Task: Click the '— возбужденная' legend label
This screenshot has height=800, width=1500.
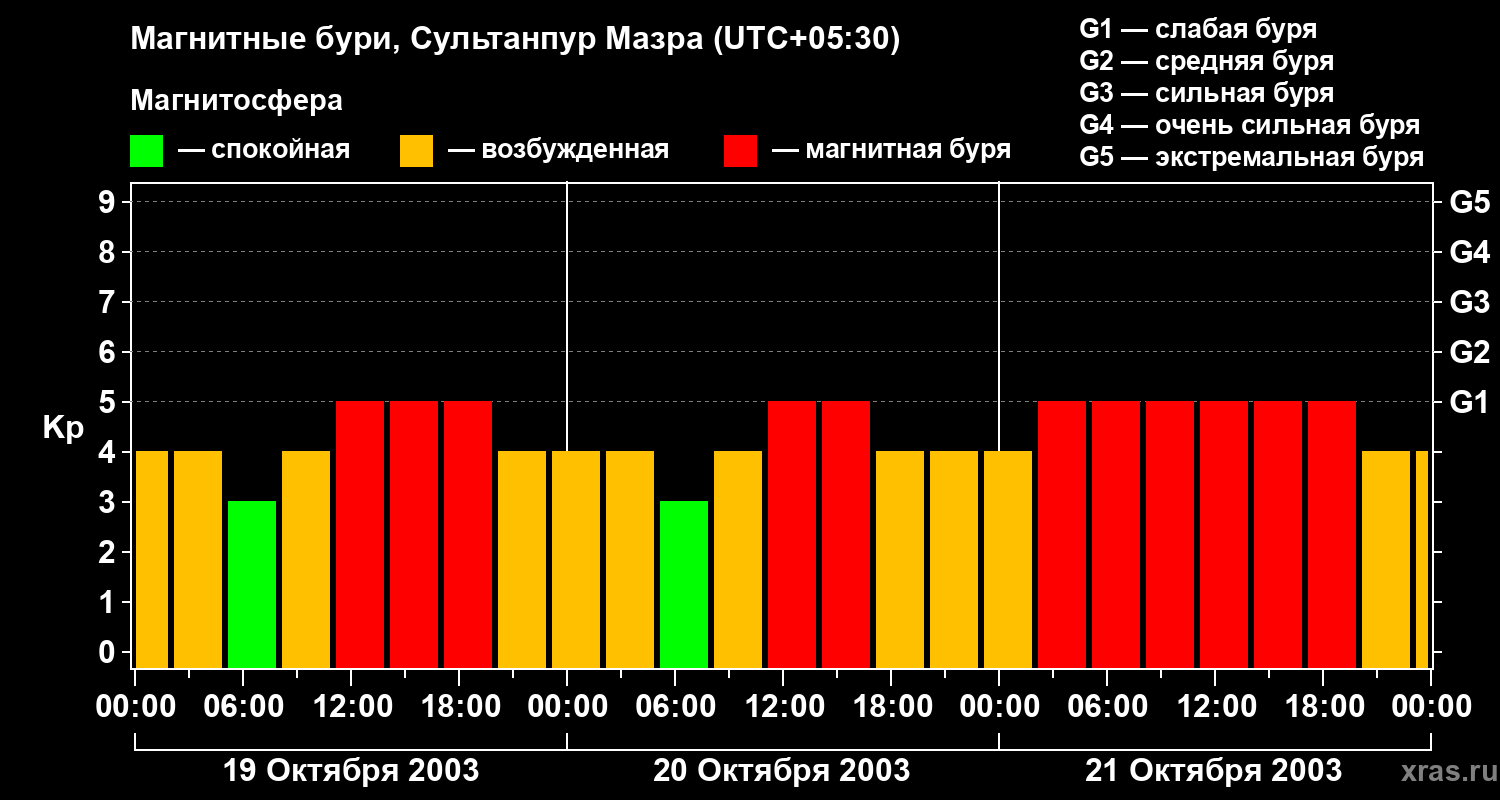Action: (558, 150)
